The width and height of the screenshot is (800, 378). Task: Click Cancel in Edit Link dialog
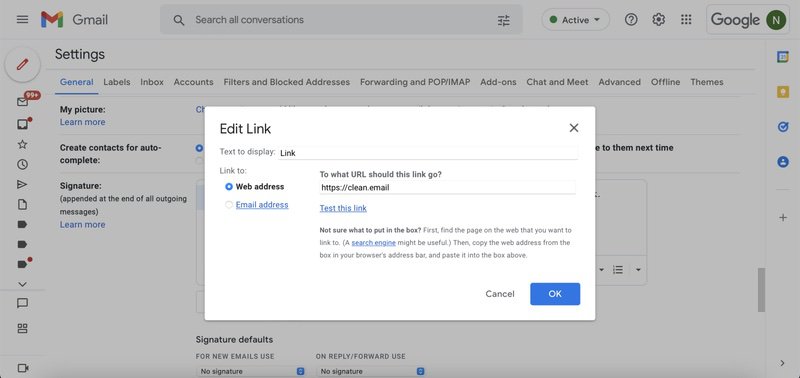[x=500, y=294]
